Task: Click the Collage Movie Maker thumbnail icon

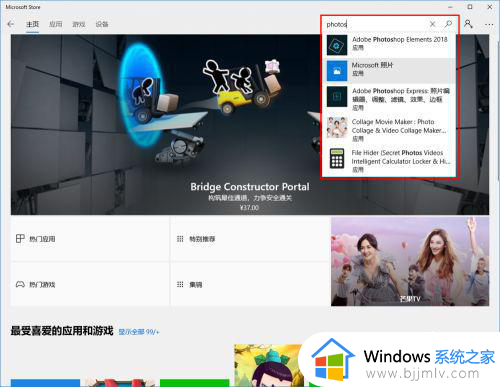Action: click(x=337, y=127)
